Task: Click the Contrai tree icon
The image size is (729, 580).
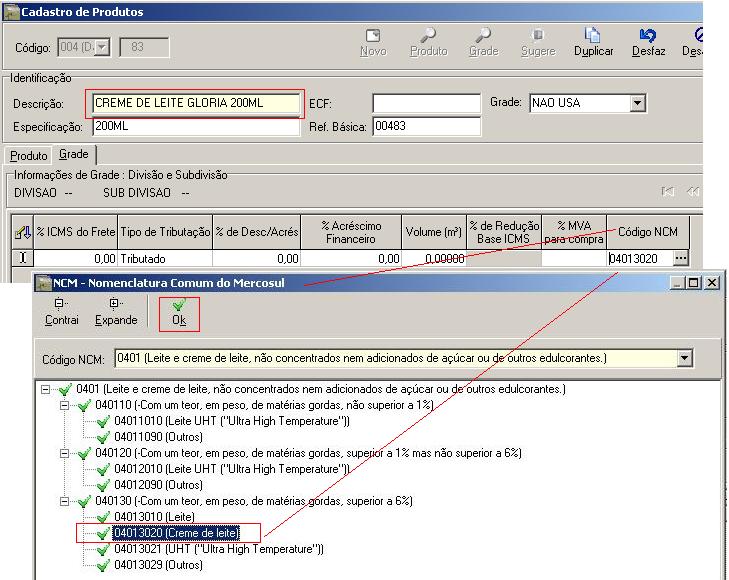Action: pos(60,303)
